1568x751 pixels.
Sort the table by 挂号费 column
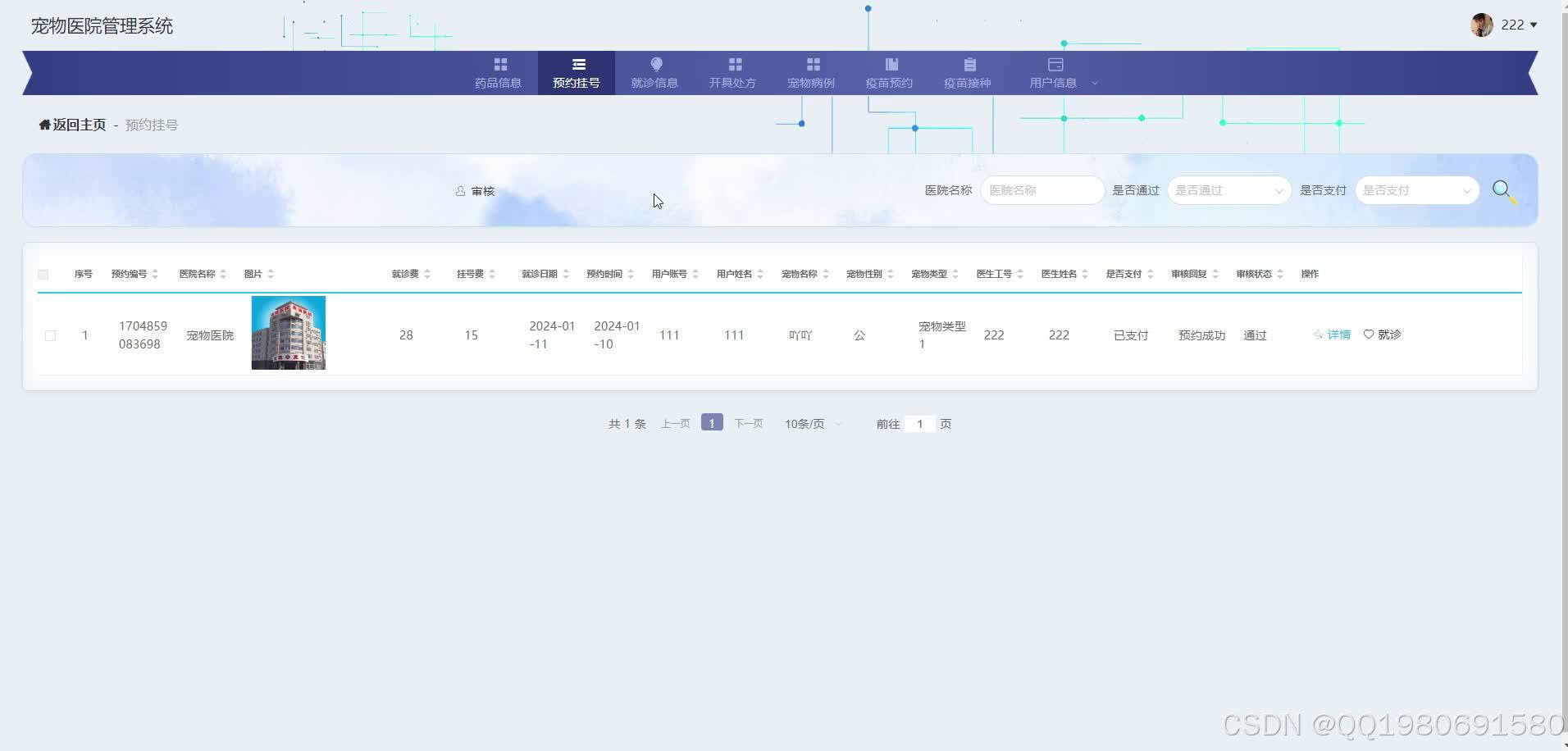click(x=492, y=274)
